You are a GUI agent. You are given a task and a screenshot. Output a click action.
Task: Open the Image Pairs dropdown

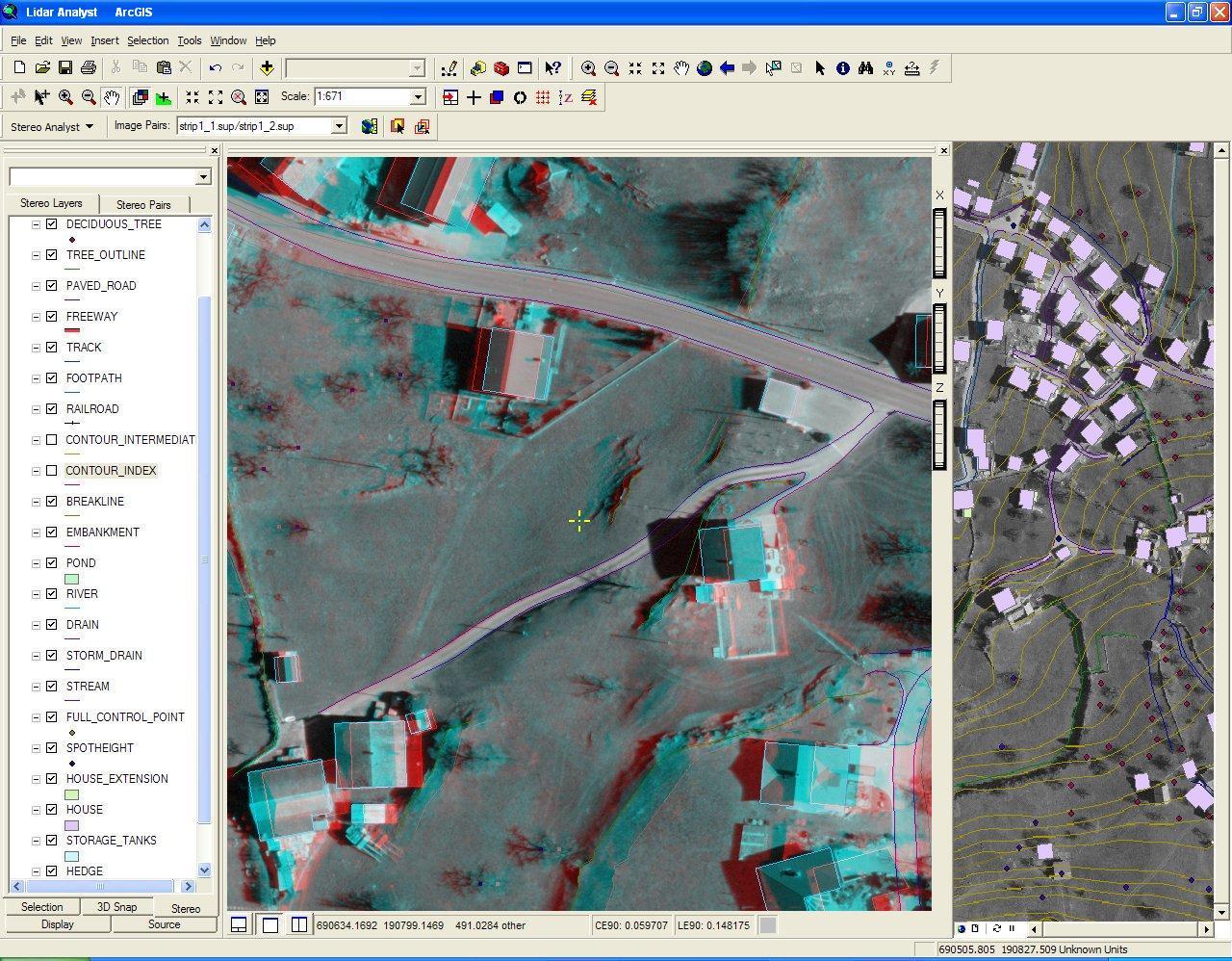tap(339, 126)
